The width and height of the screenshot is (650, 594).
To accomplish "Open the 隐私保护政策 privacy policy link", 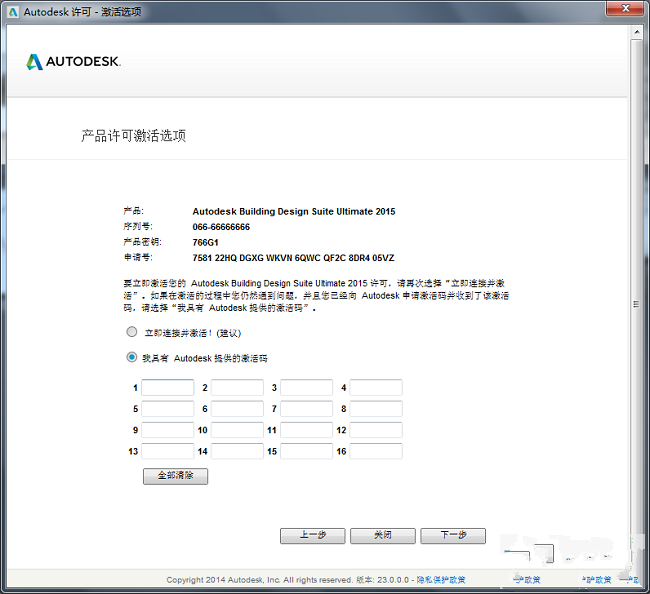I will point(441,579).
